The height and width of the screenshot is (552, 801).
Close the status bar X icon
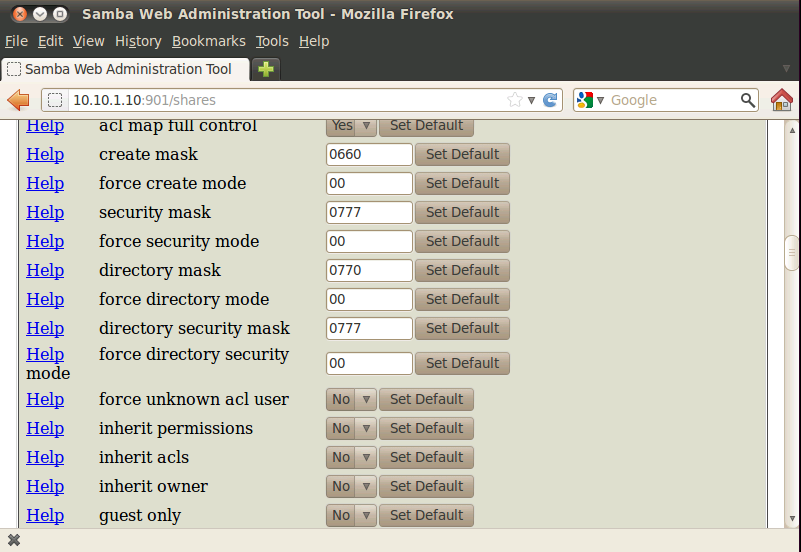(x=14, y=540)
